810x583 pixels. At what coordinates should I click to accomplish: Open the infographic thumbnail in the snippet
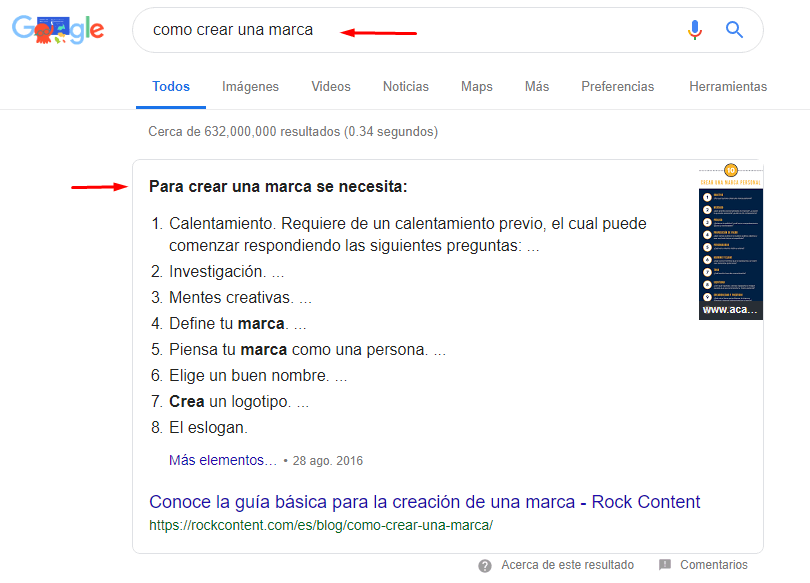point(730,241)
